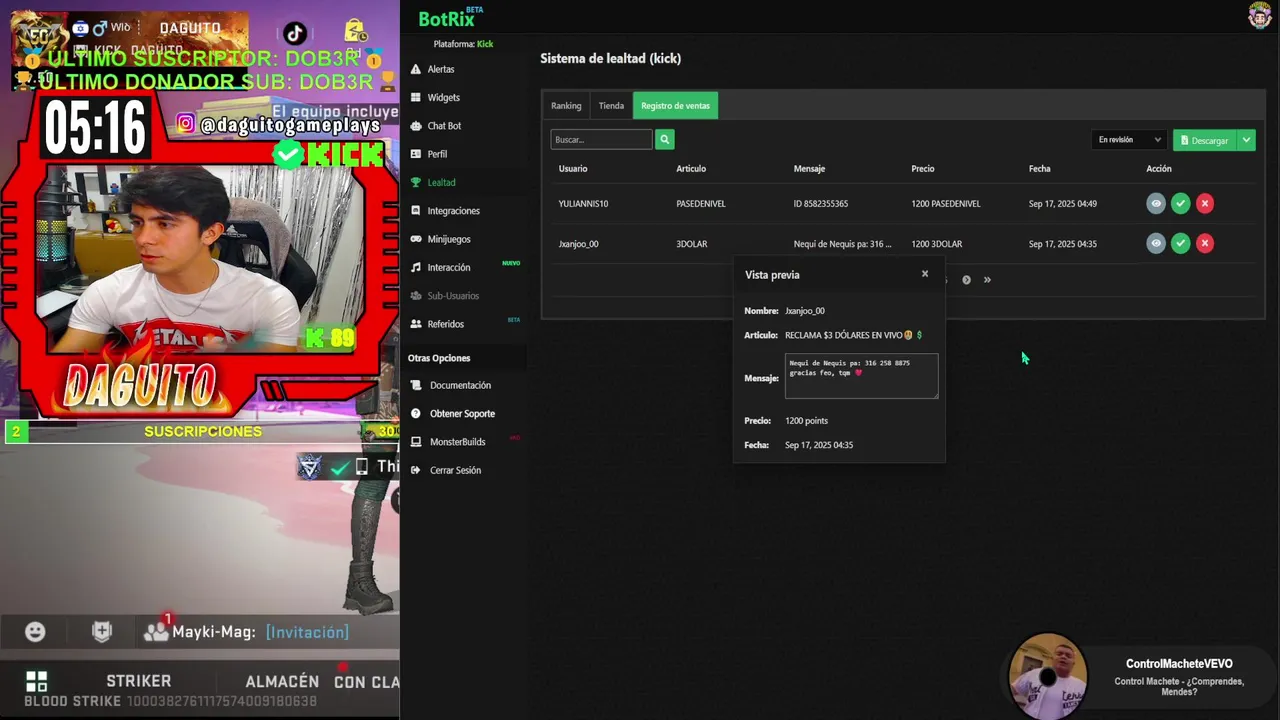Click the Usuario column header

[573, 169]
